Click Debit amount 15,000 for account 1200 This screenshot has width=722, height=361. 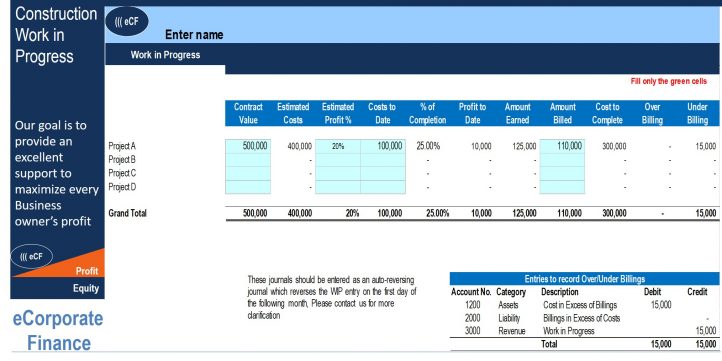(x=661, y=304)
